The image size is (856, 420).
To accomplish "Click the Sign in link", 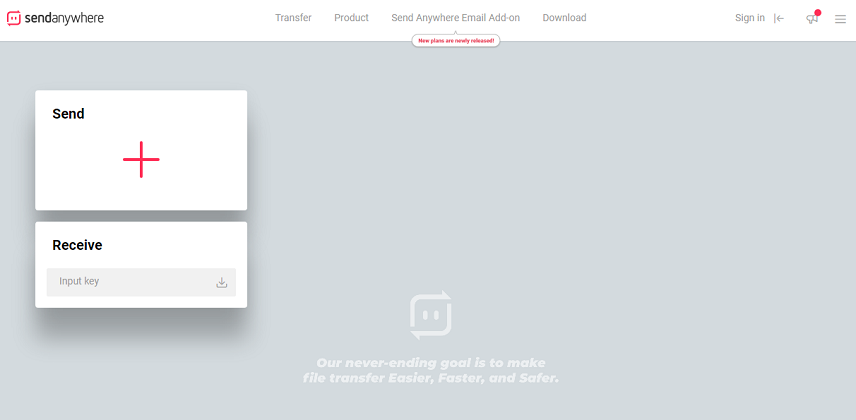I will point(750,18).
